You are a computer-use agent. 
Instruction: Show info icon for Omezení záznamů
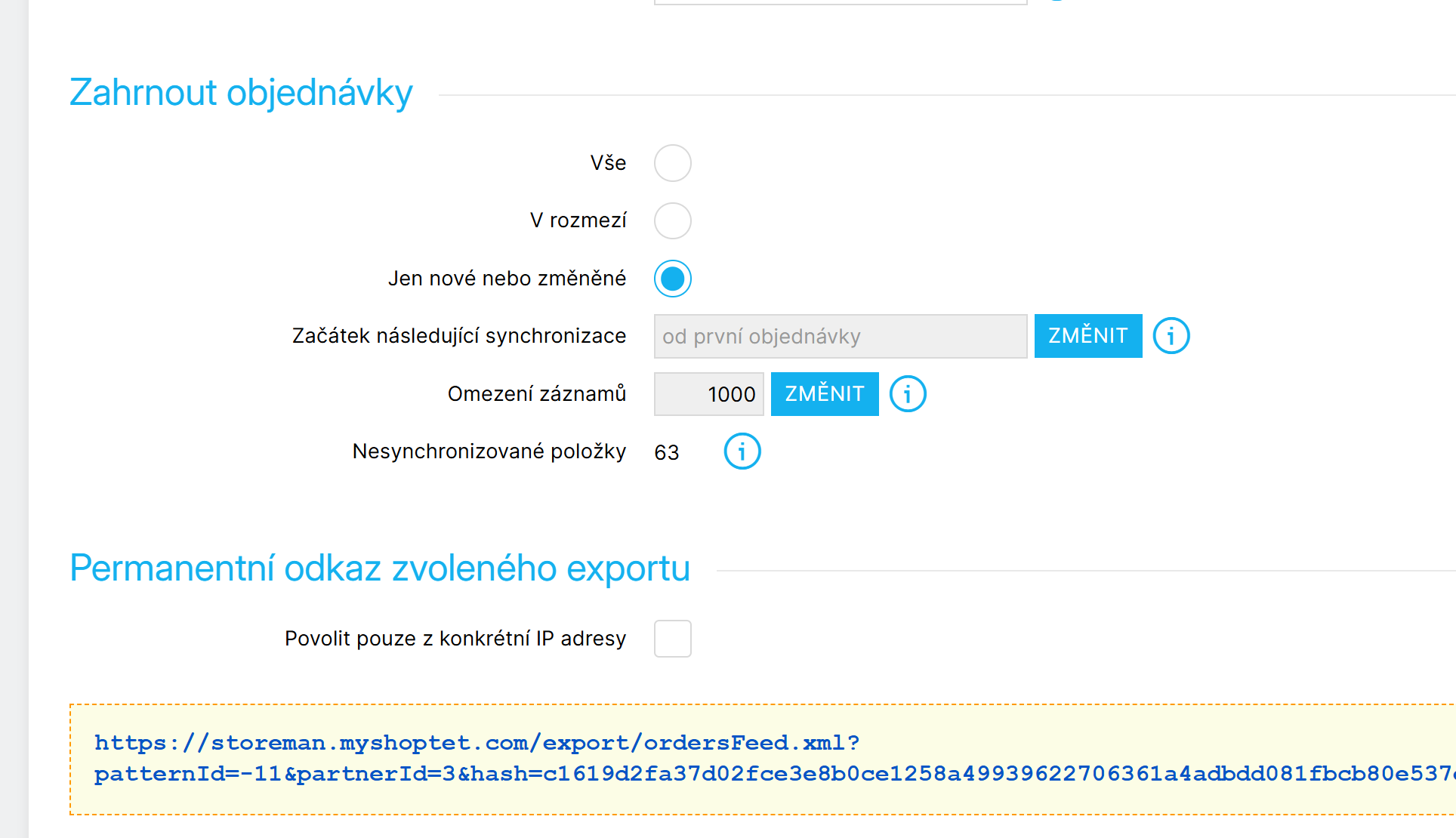pyautogui.click(x=907, y=394)
